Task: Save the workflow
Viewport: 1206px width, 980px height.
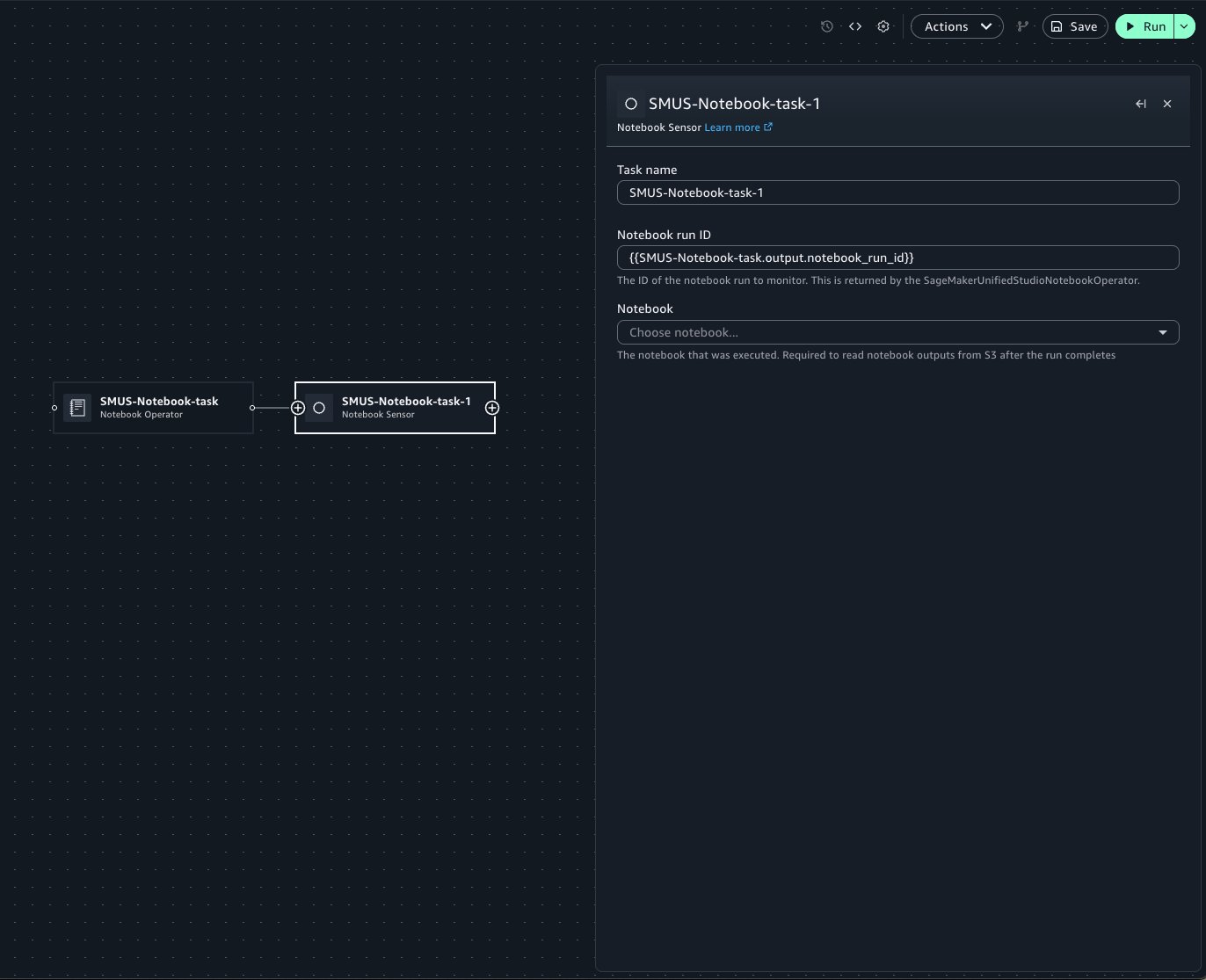Action: (1074, 26)
